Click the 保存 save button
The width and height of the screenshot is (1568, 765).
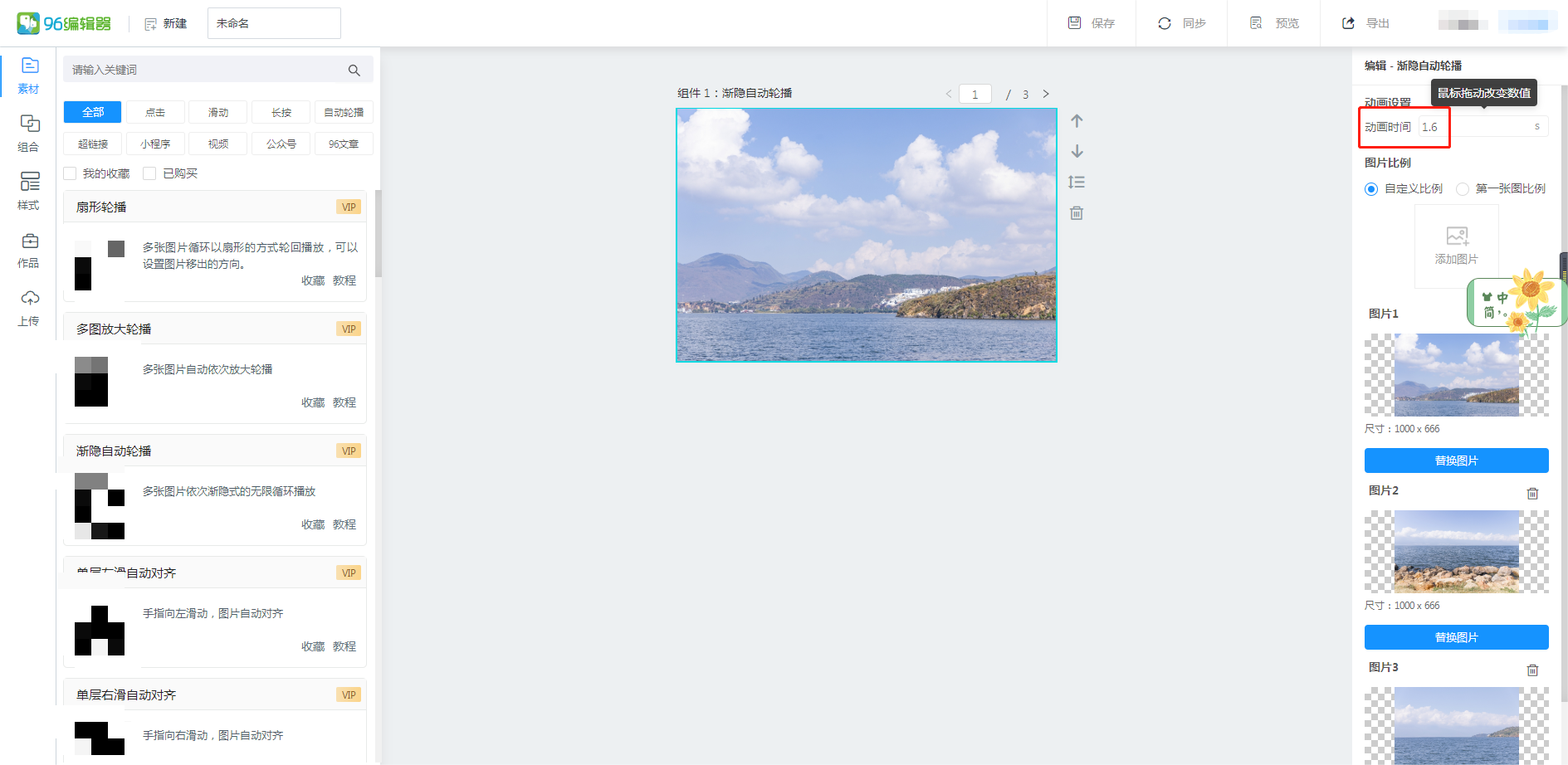[1092, 23]
